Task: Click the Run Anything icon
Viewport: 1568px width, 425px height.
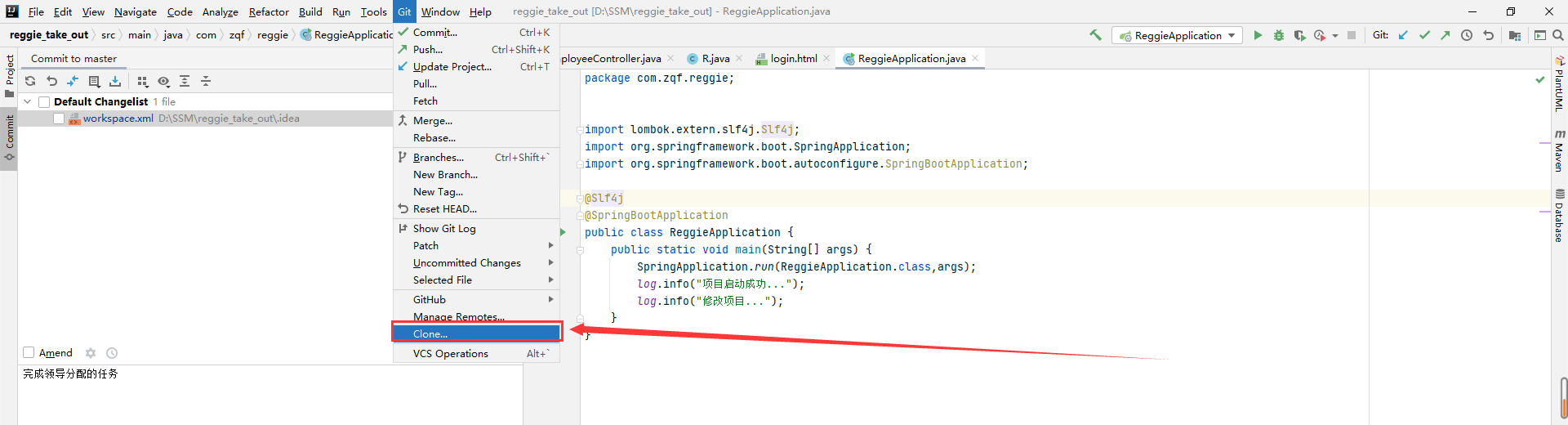Action: (1540, 35)
